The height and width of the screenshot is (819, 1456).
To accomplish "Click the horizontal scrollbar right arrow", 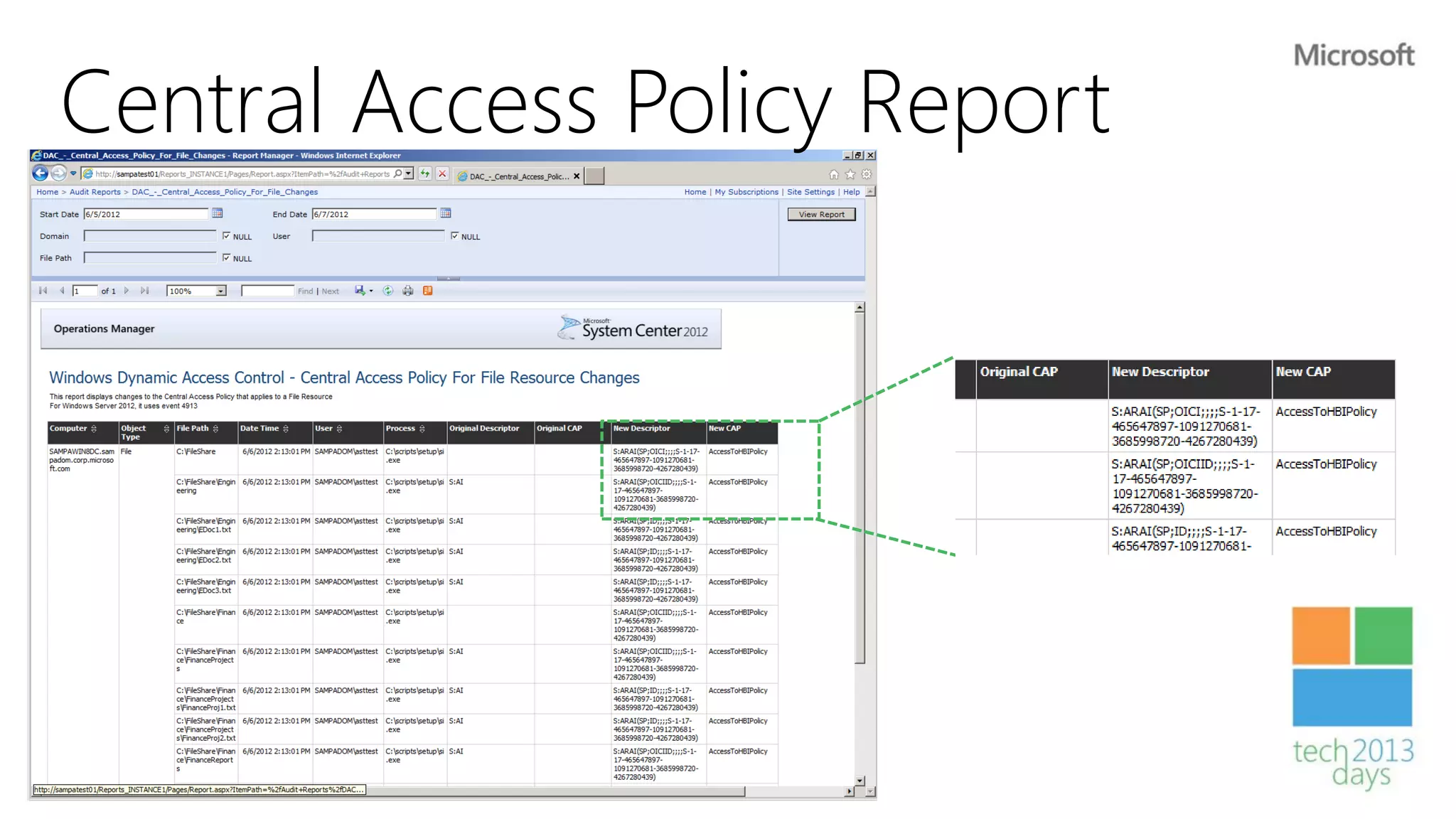I will tap(849, 791).
